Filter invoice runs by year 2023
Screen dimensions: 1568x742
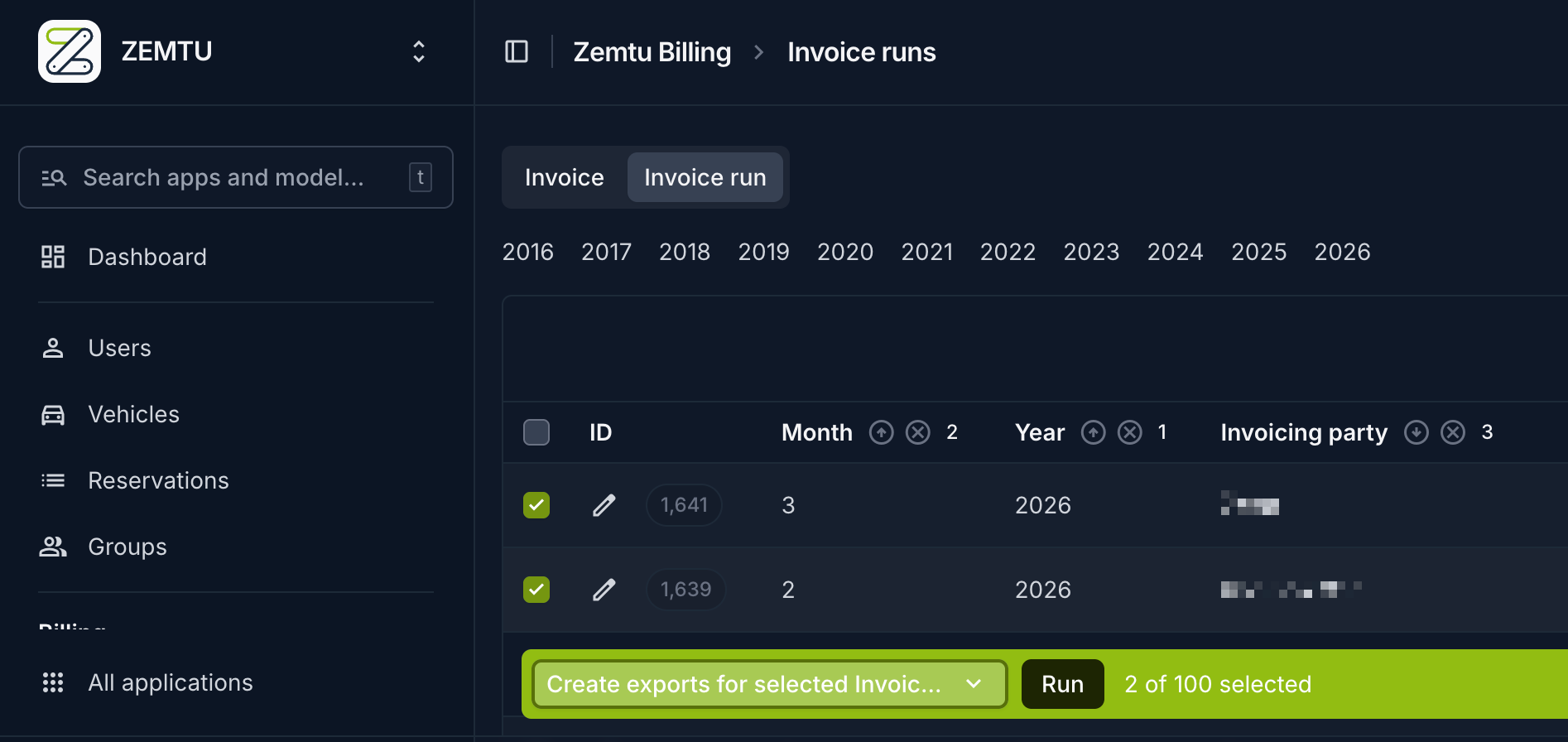pyautogui.click(x=1092, y=252)
